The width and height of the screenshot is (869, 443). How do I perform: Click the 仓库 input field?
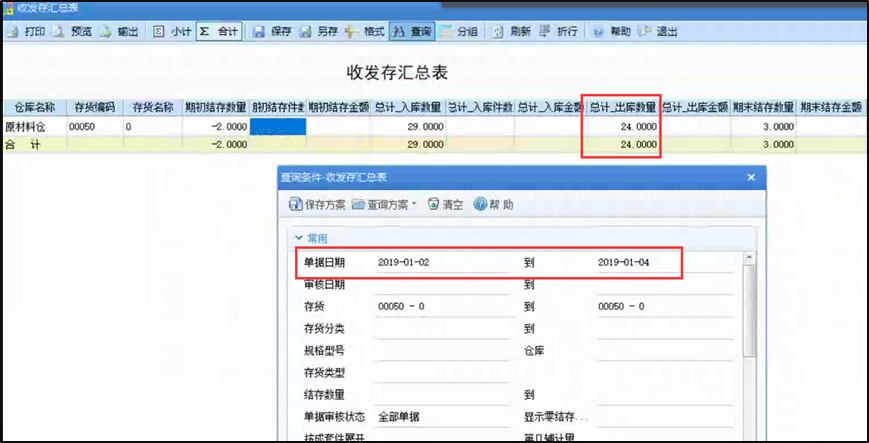[x=665, y=350]
